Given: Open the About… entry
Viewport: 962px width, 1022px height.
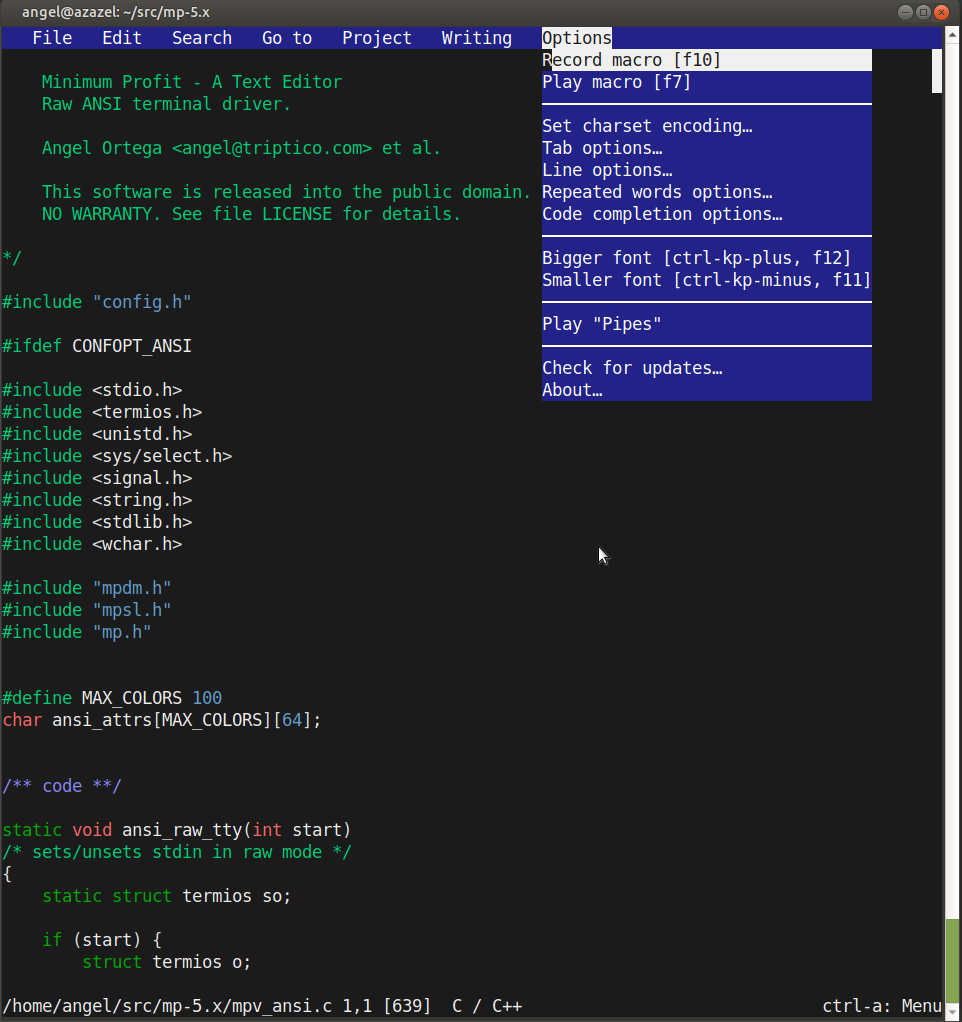Looking at the screenshot, I should tap(707, 390).
